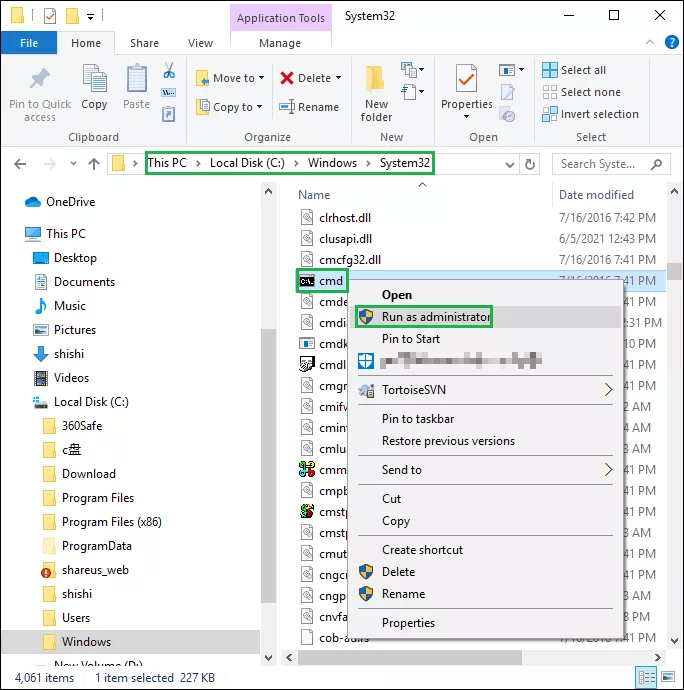Click the cmd file icon
684x690 pixels.
307,281
